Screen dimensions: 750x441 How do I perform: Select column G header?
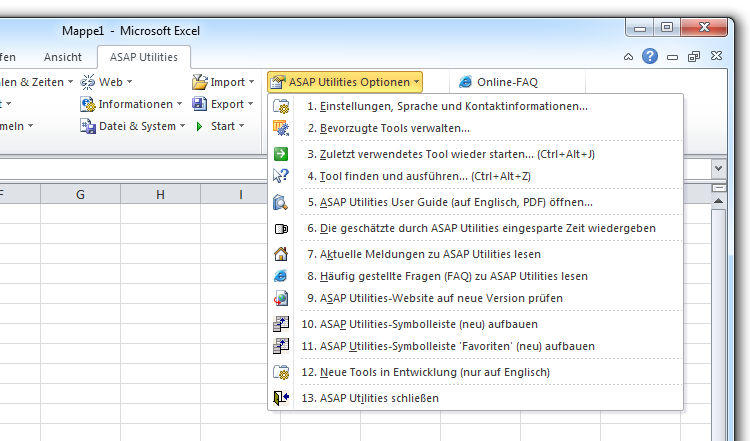point(80,194)
